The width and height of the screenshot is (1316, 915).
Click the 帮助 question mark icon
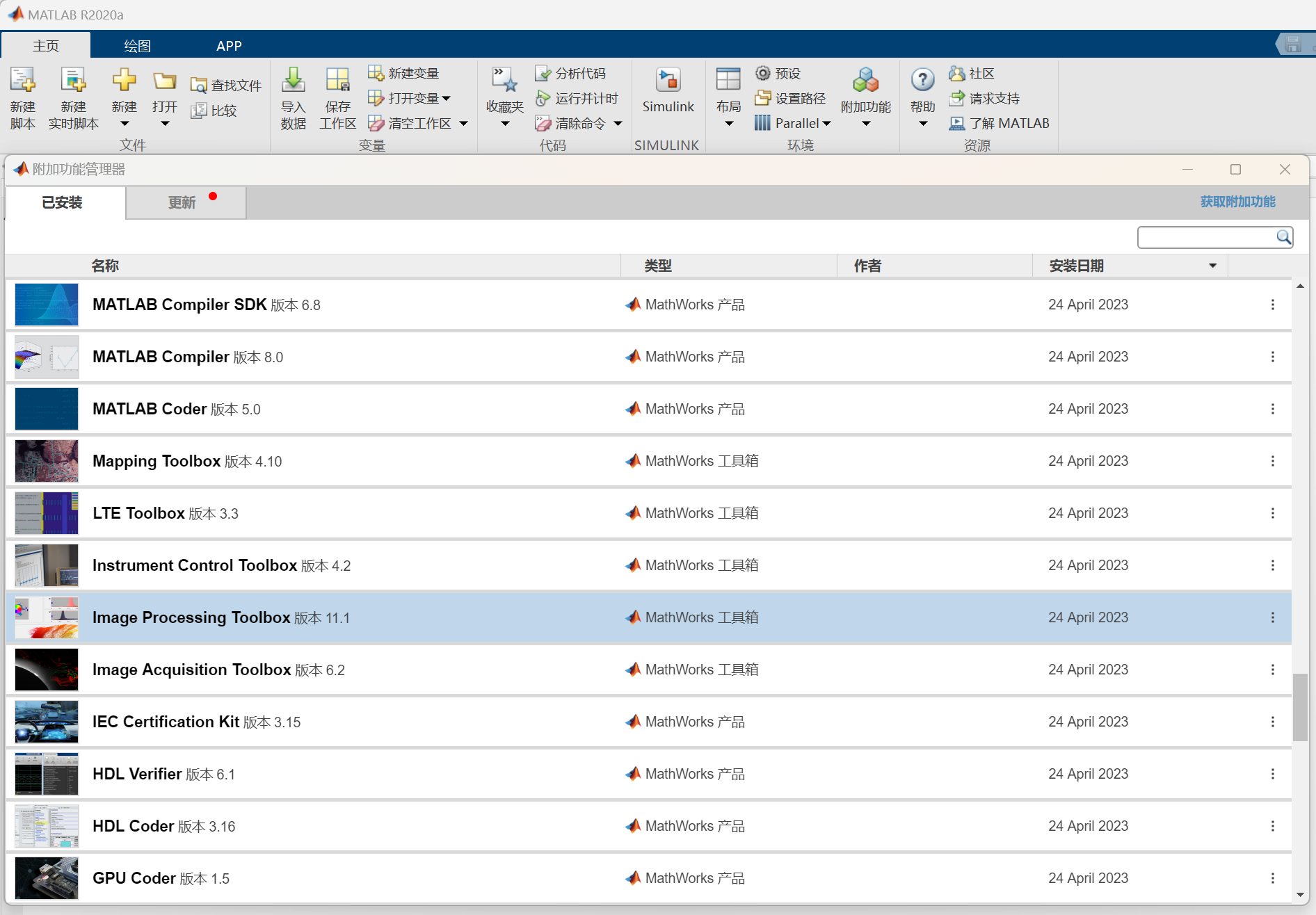[x=922, y=81]
